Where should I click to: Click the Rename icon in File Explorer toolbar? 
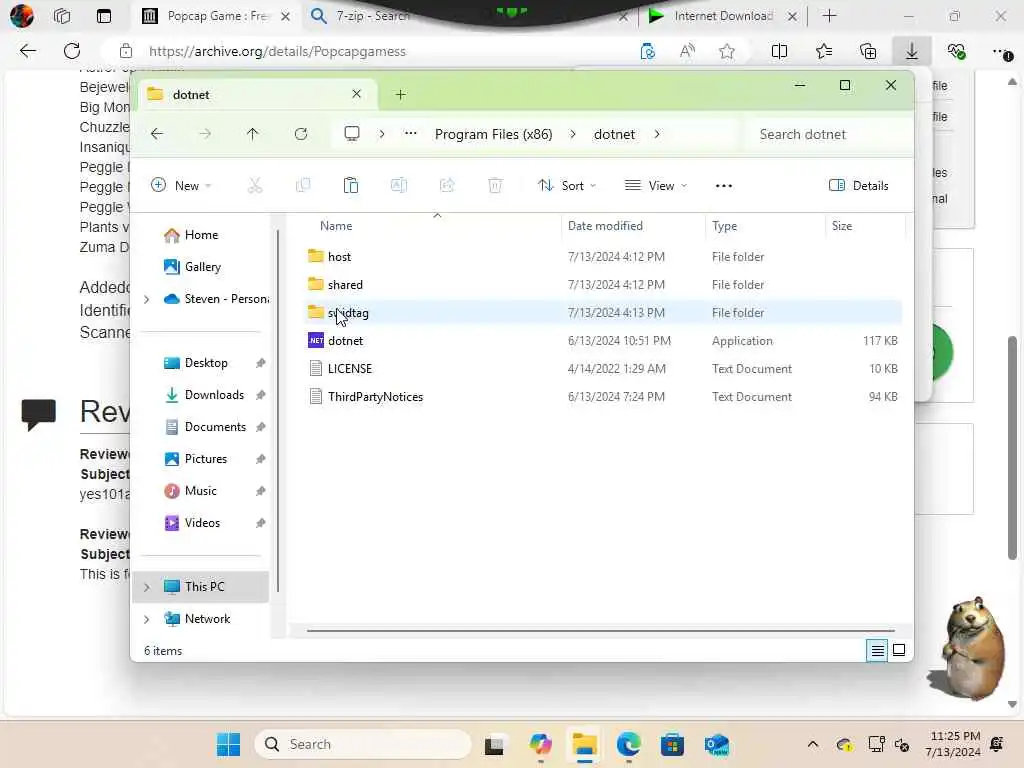pyautogui.click(x=398, y=185)
